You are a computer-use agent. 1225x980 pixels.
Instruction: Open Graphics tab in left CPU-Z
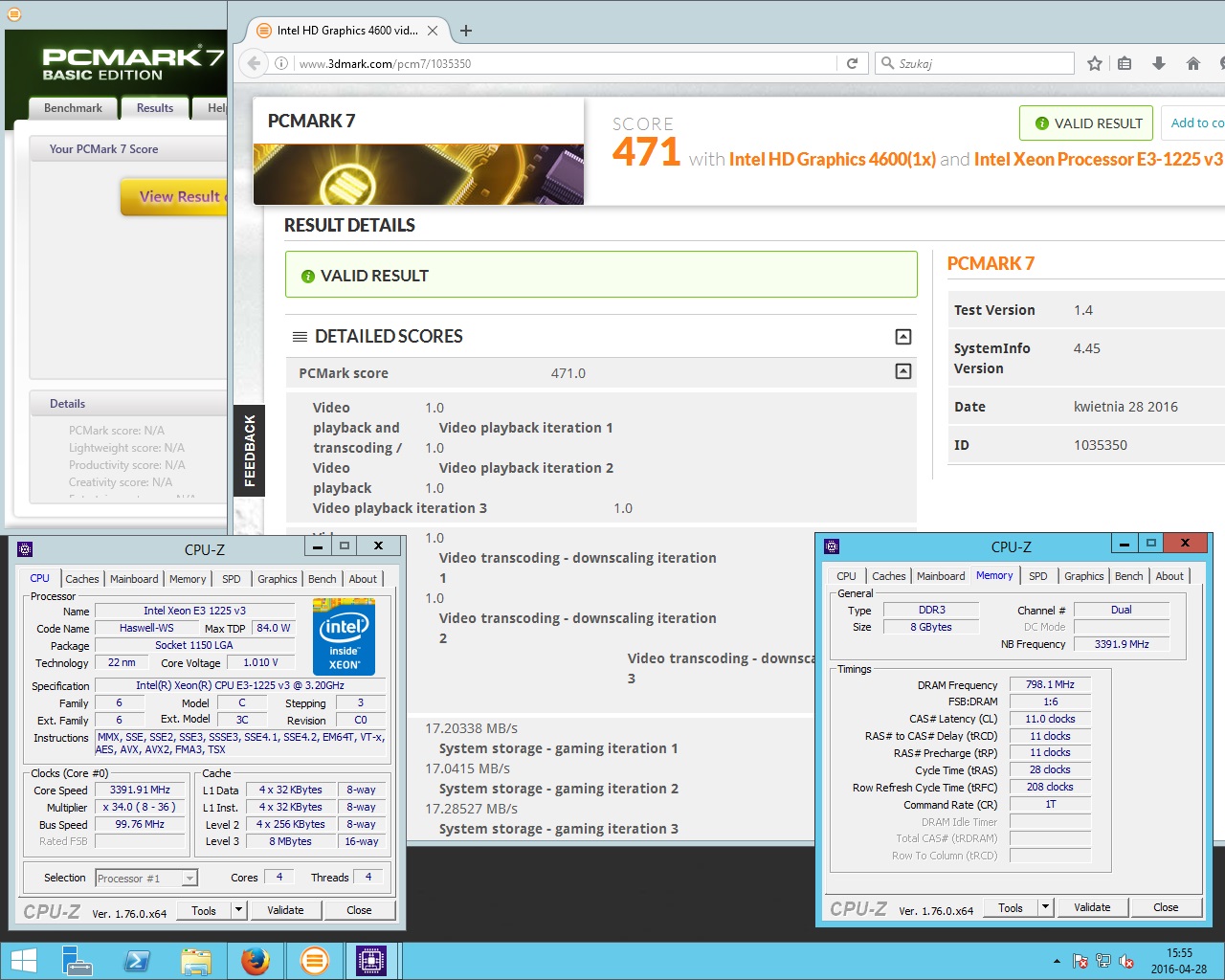click(278, 579)
